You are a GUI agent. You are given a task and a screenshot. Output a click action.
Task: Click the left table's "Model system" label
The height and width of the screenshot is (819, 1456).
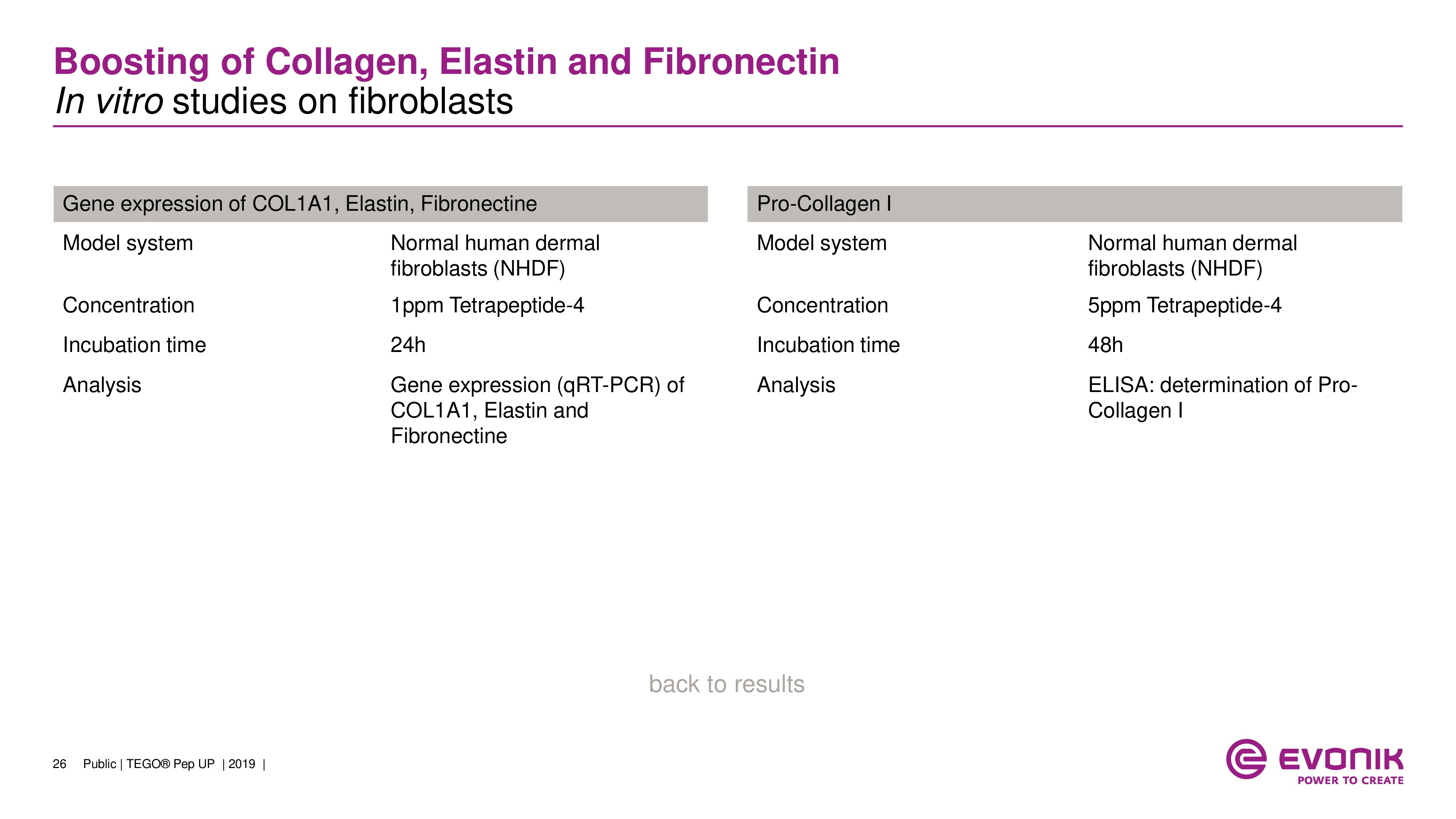click(128, 243)
